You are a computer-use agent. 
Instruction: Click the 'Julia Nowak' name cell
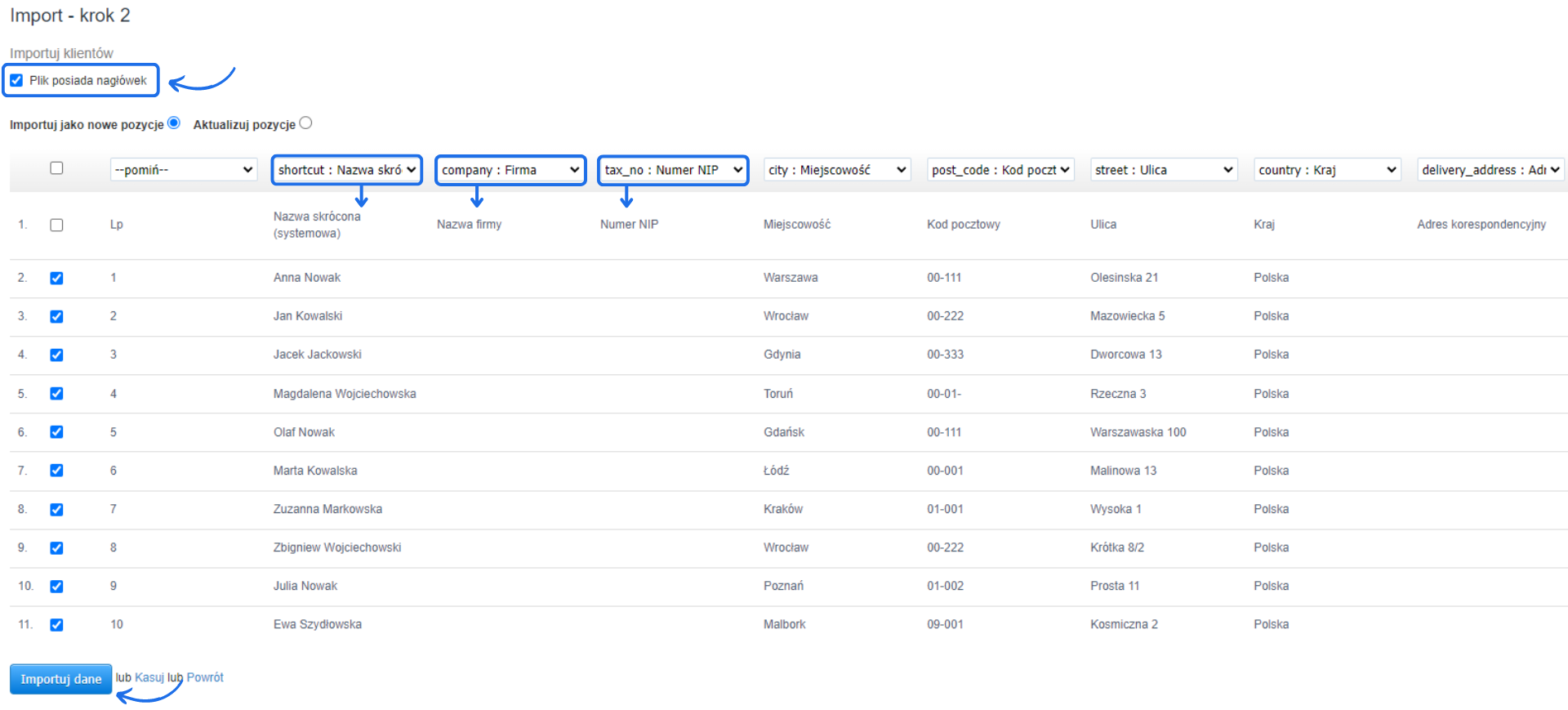tap(305, 586)
